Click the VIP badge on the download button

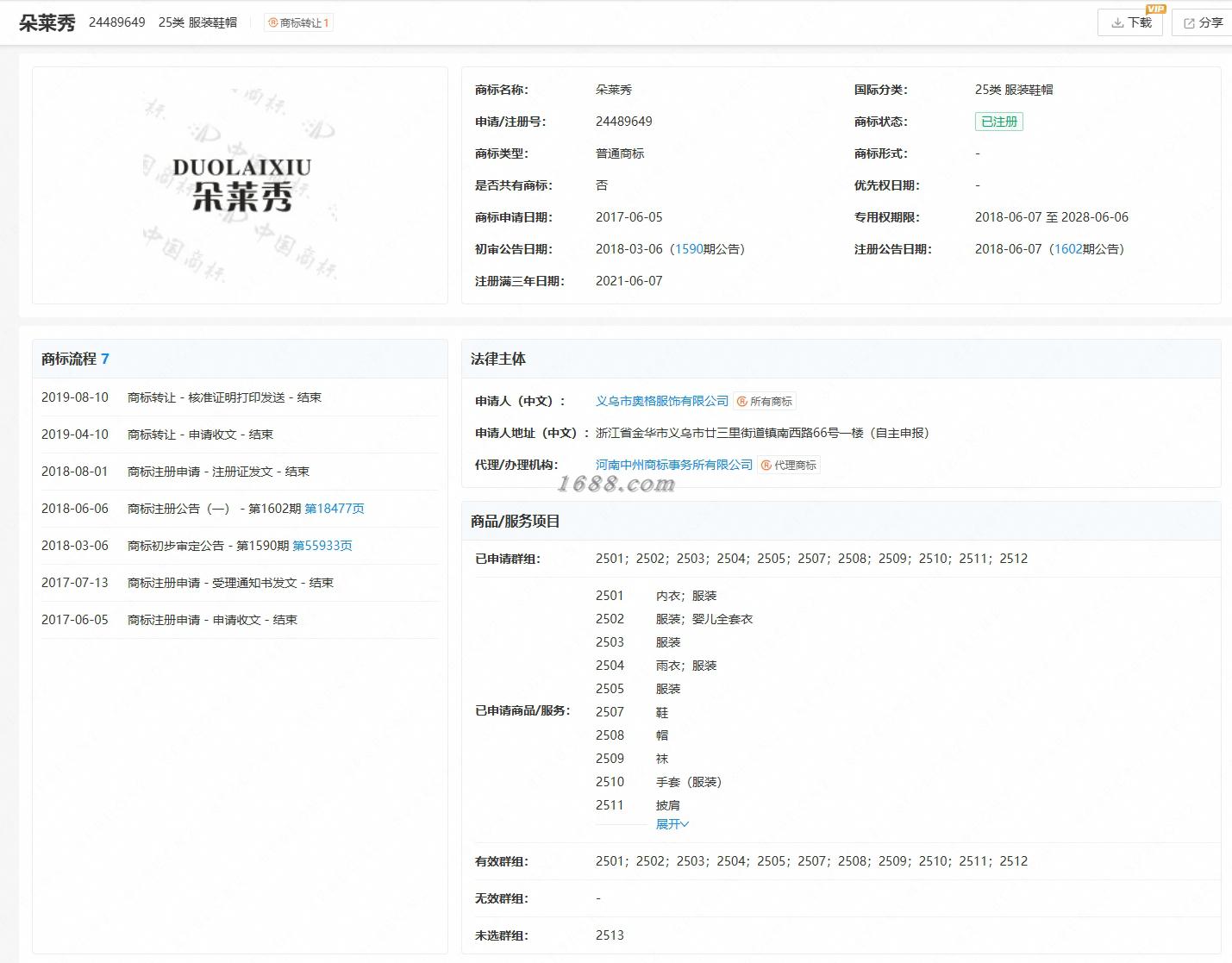(1155, 9)
